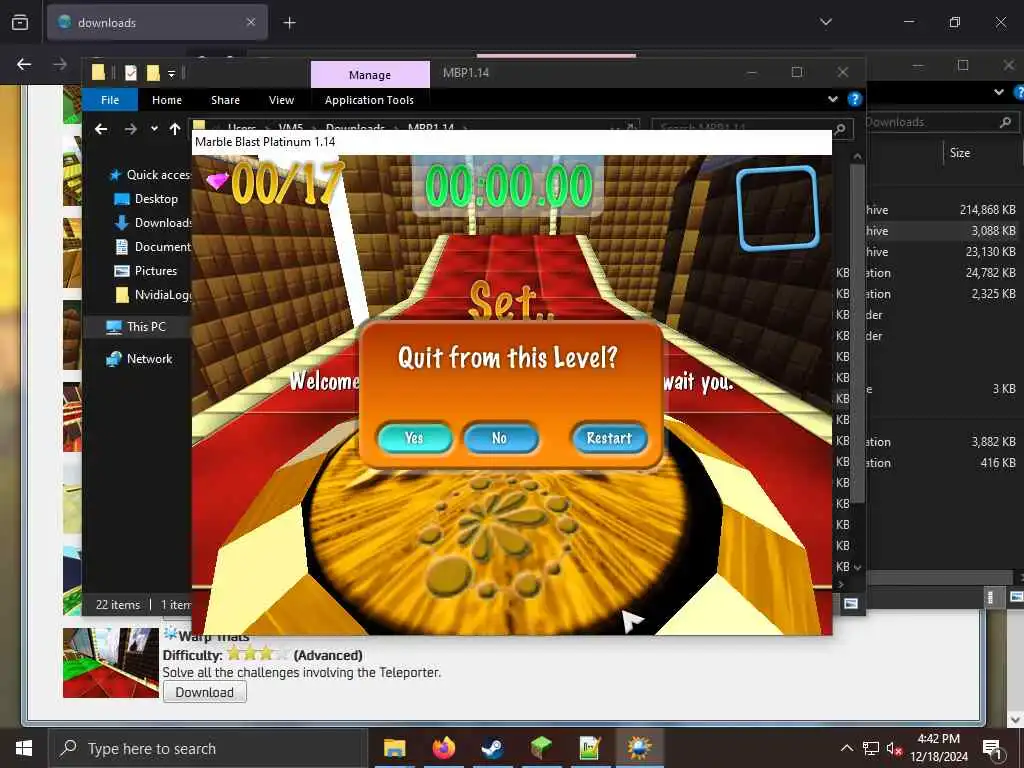Click the taskbar search box
This screenshot has width=1024, height=768.
tap(208, 748)
